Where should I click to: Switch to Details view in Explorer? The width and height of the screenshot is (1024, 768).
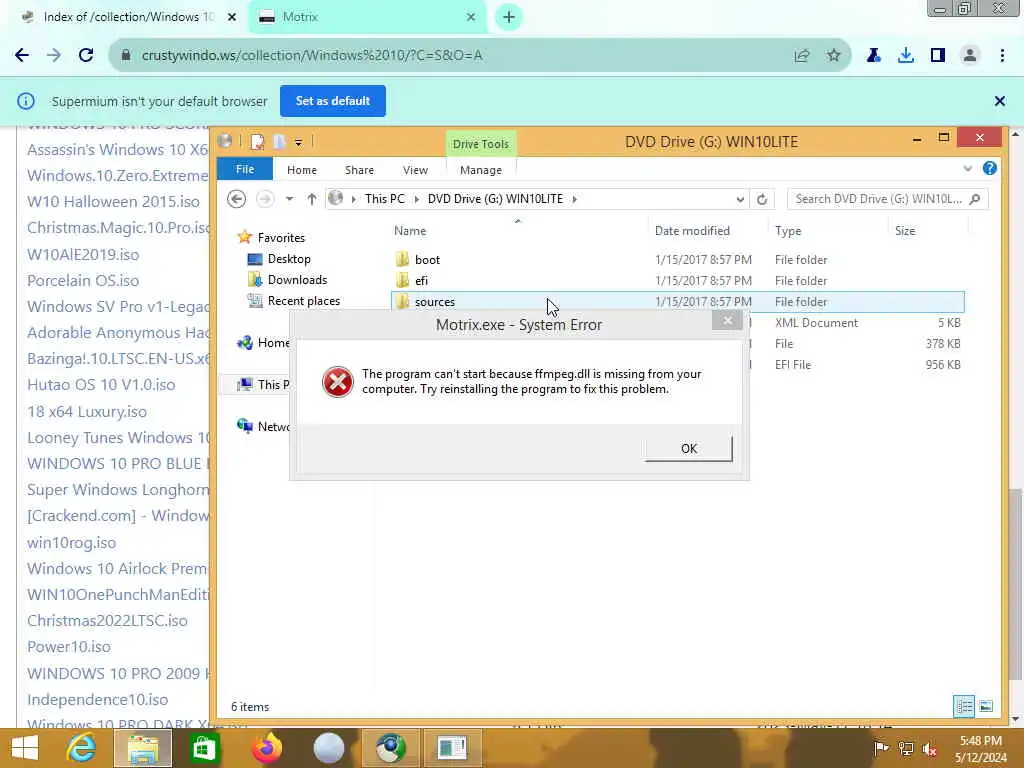tap(964, 706)
